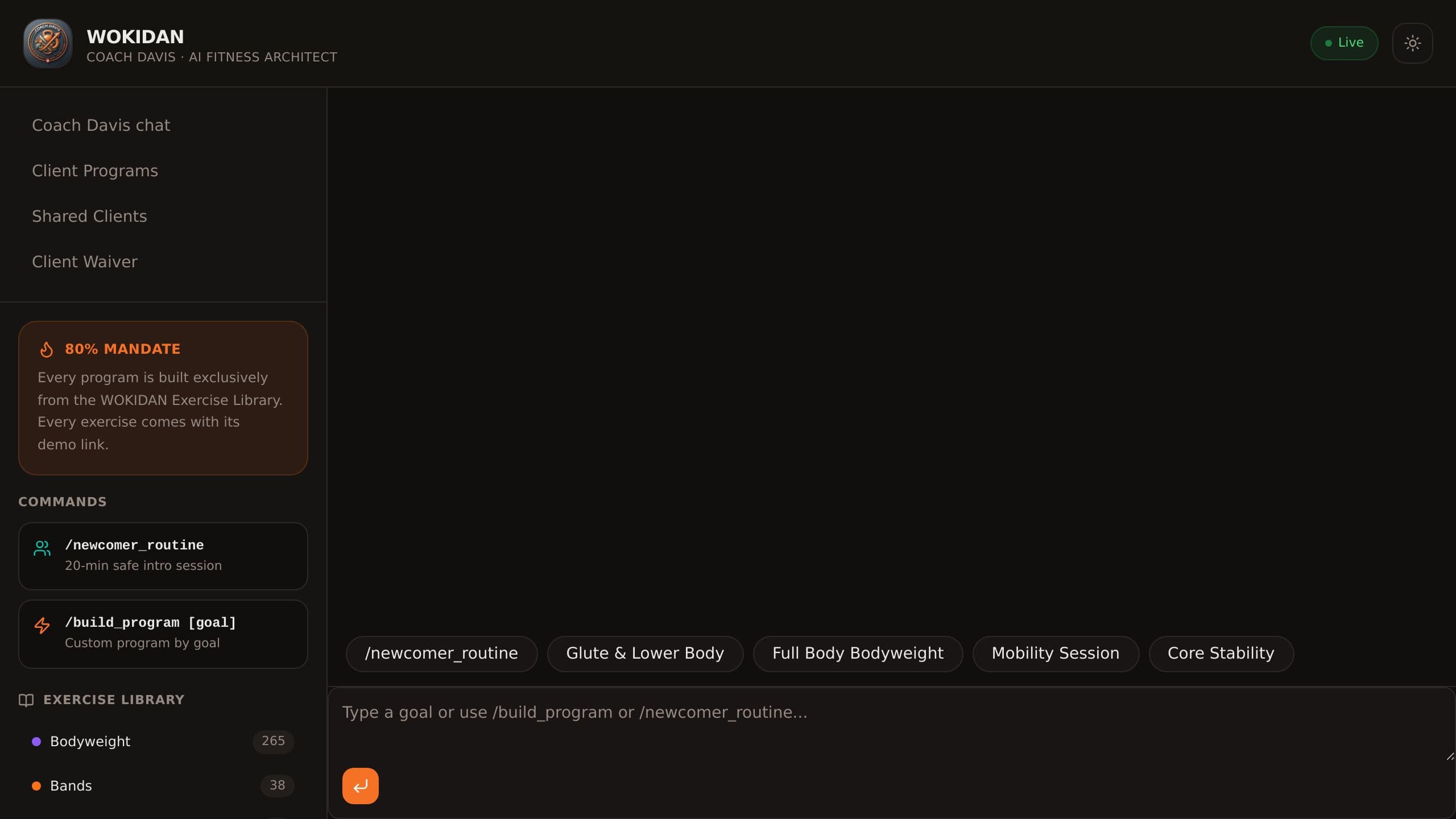Screen dimensions: 1456x819
Task: Click the 'Custom program by goal' description
Action: (x=142, y=643)
